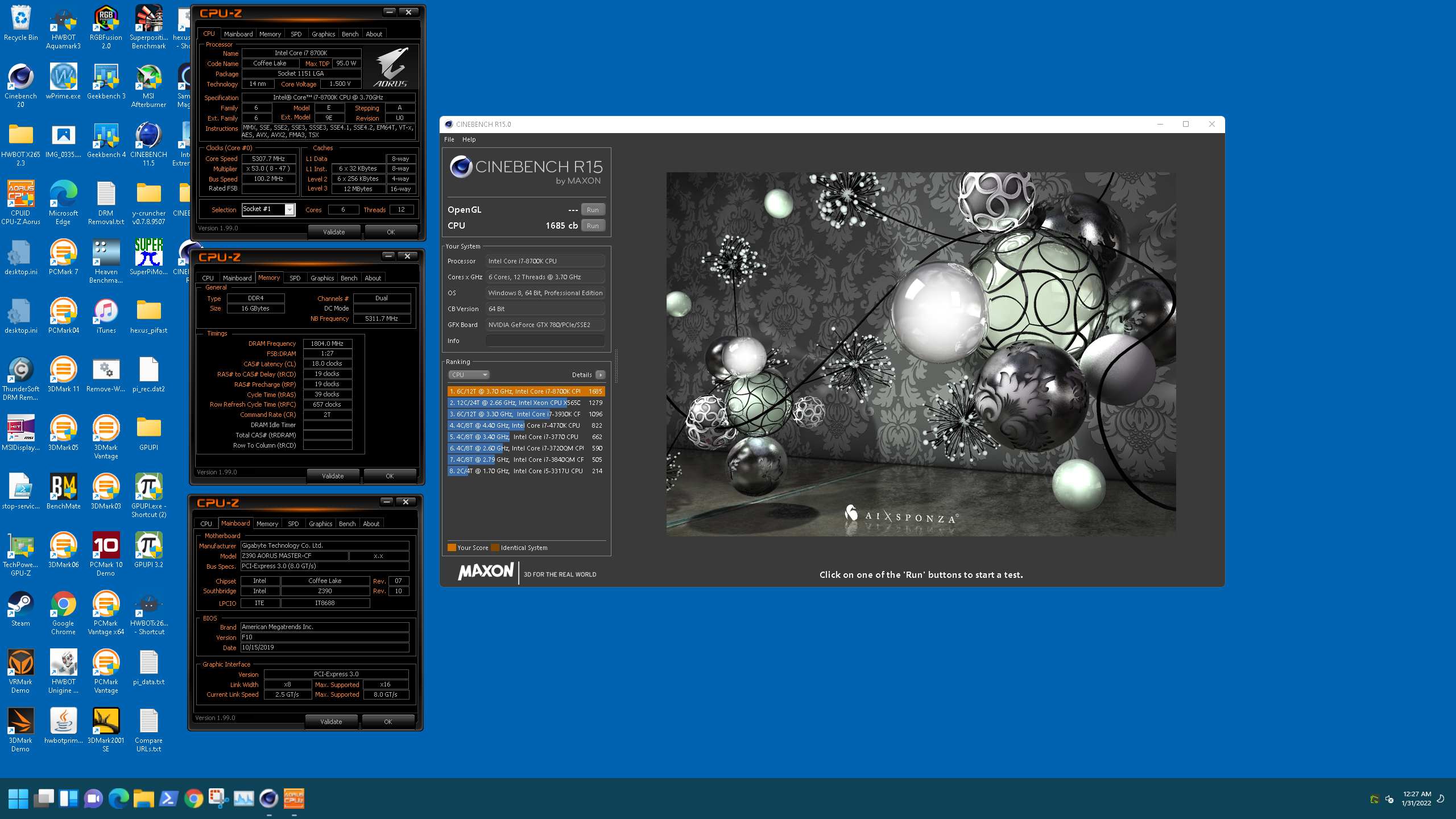
Task: Run the CPU test in Cinebench
Action: 593,226
